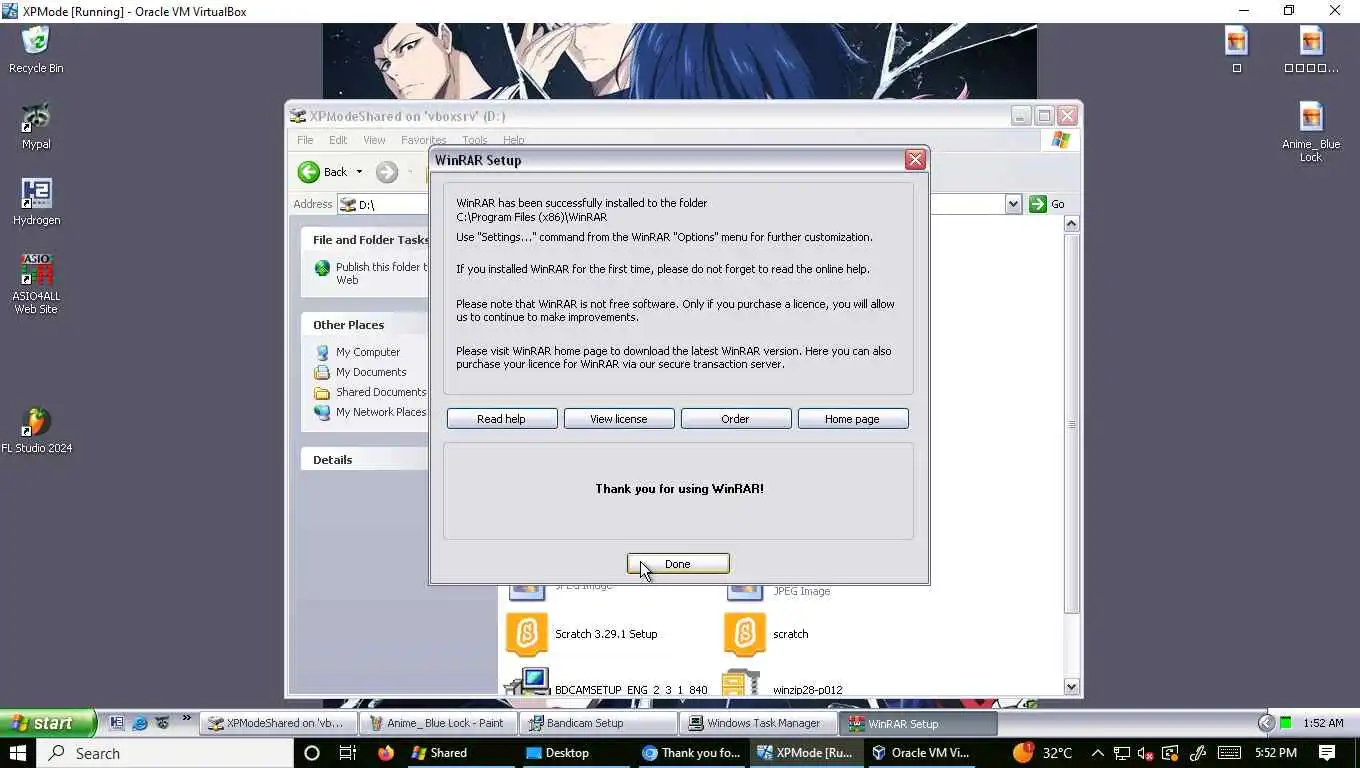The width and height of the screenshot is (1360, 768).
Task: Expand XP notification area hidden icons arrow
Action: tap(1266, 723)
